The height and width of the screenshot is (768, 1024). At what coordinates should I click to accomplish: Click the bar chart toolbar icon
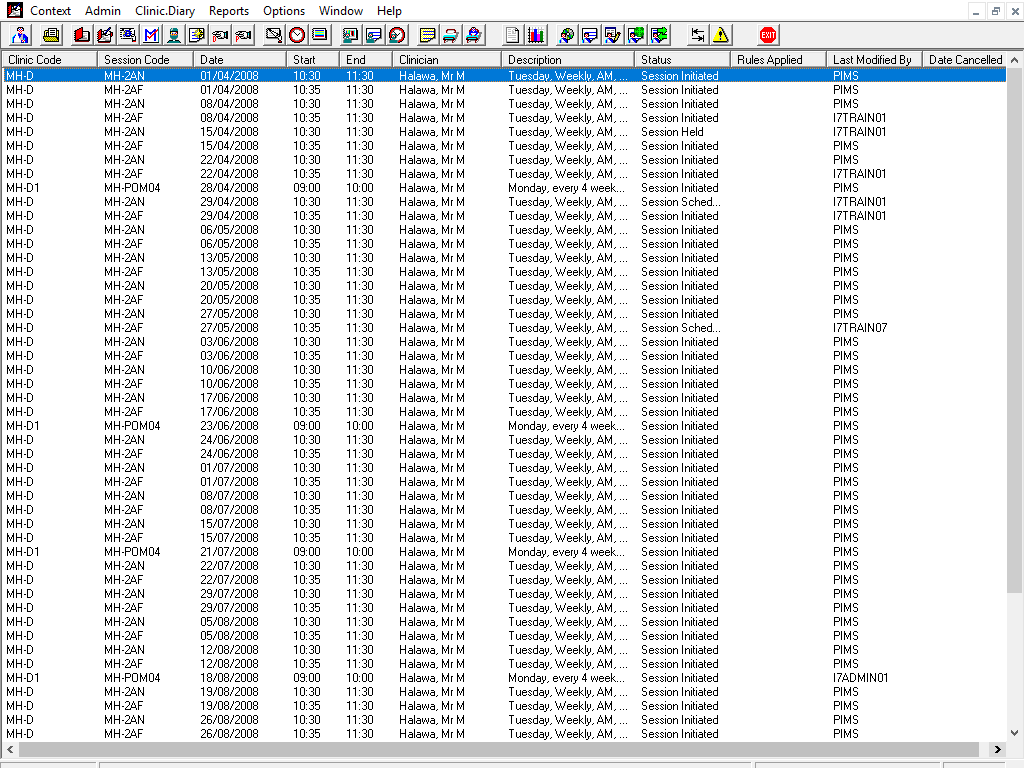point(536,35)
